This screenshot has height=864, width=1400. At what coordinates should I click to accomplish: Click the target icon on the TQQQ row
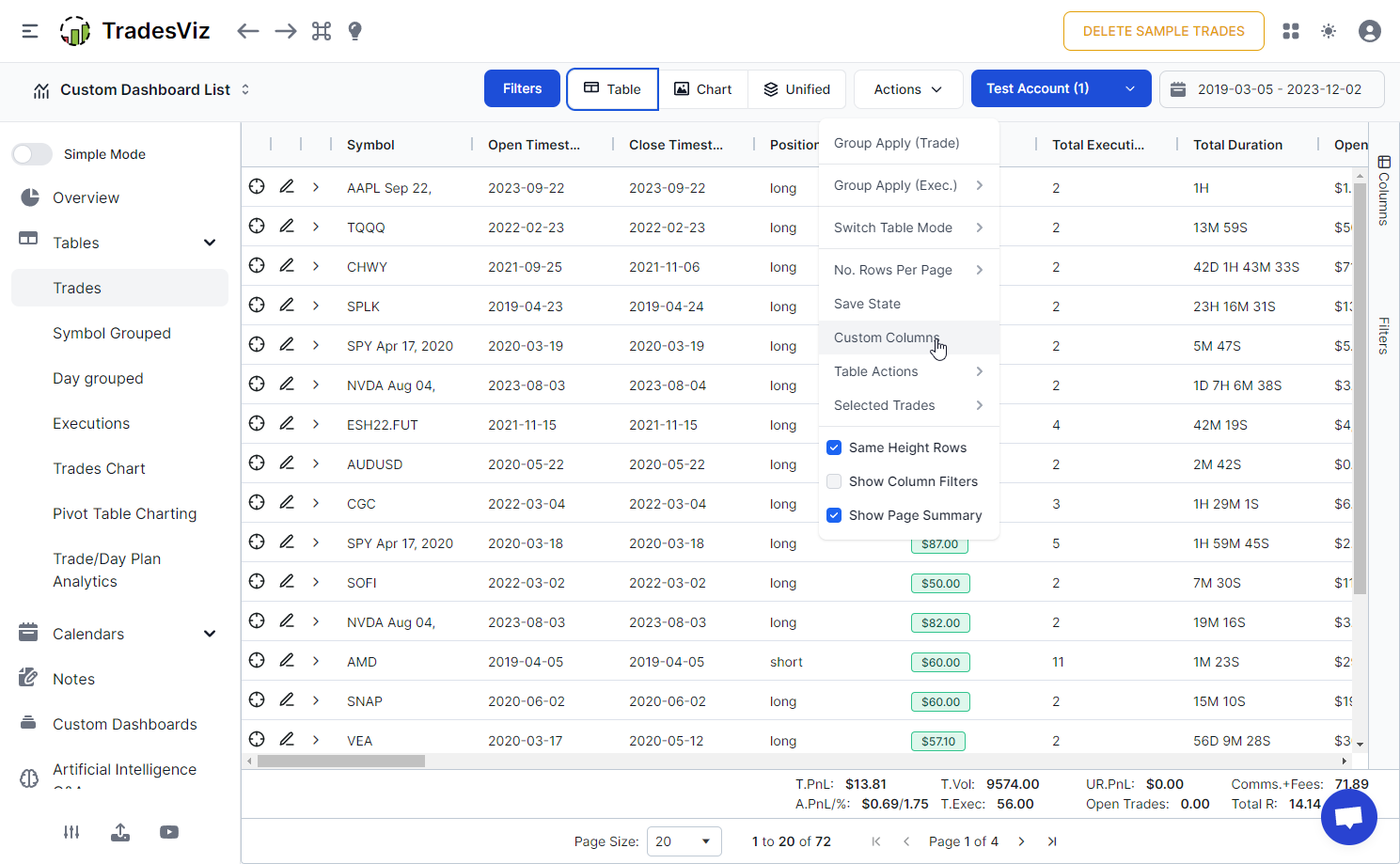tap(257, 227)
